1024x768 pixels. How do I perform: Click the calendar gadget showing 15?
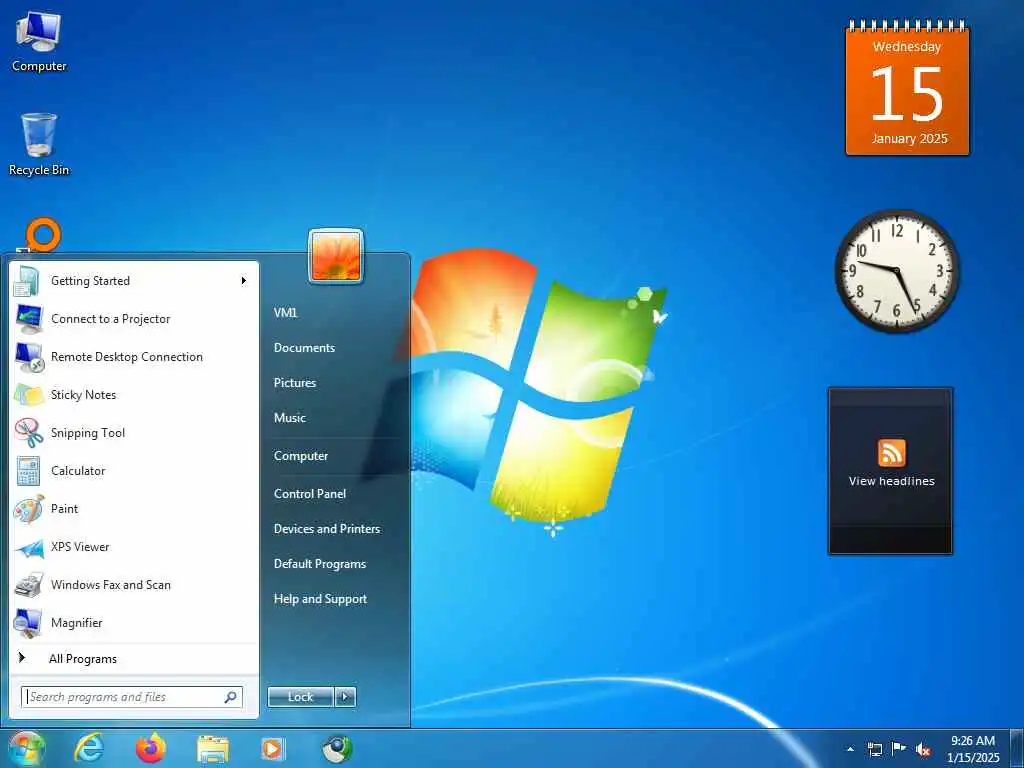(x=908, y=88)
